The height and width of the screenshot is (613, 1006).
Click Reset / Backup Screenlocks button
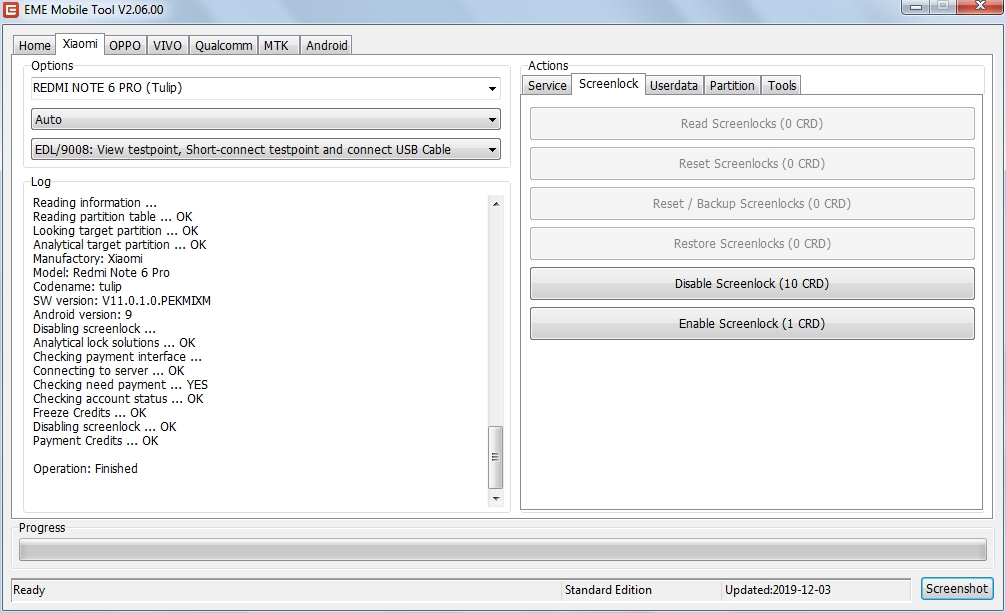[752, 203]
